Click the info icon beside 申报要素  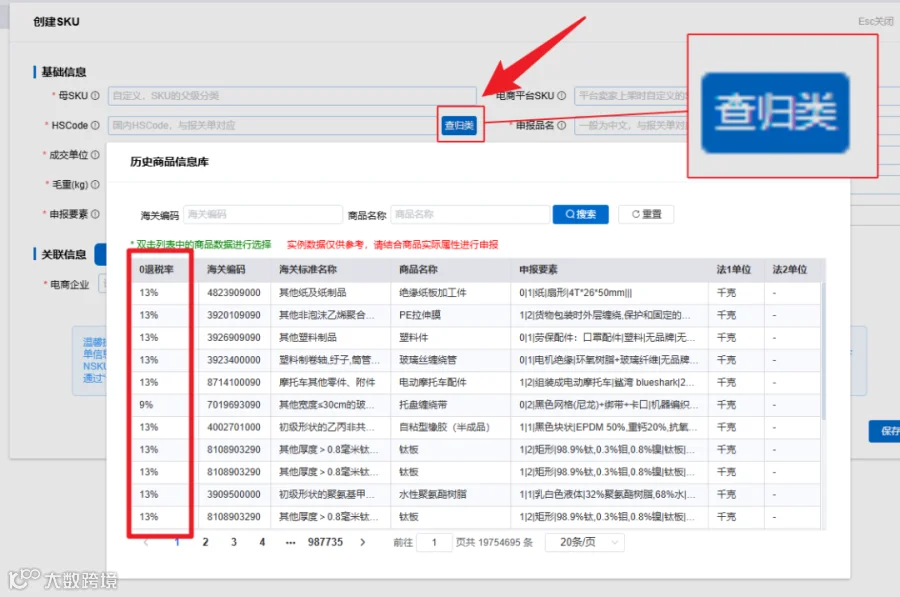95,214
